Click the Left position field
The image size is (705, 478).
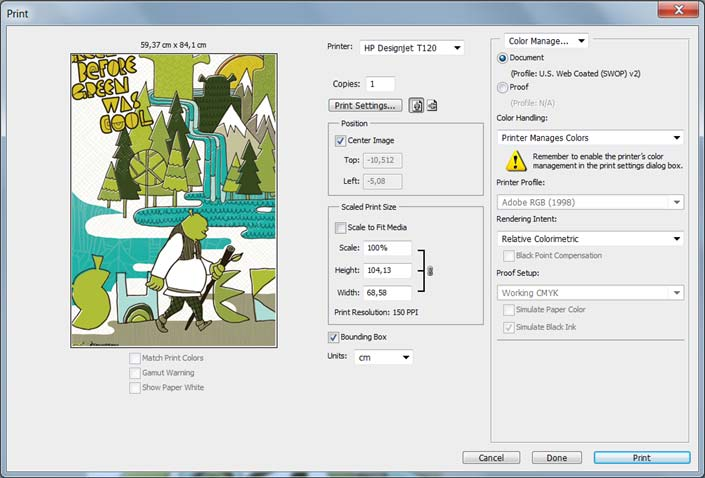click(x=382, y=181)
